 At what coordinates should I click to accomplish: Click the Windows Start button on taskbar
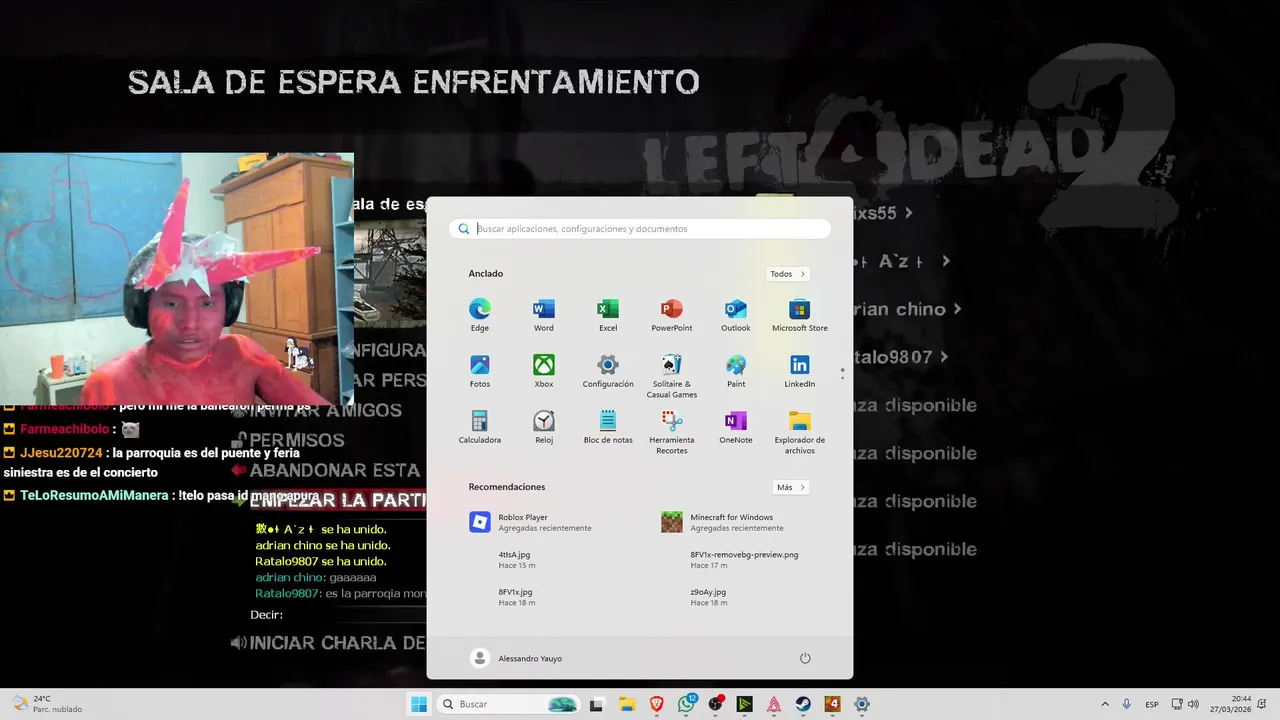(419, 704)
